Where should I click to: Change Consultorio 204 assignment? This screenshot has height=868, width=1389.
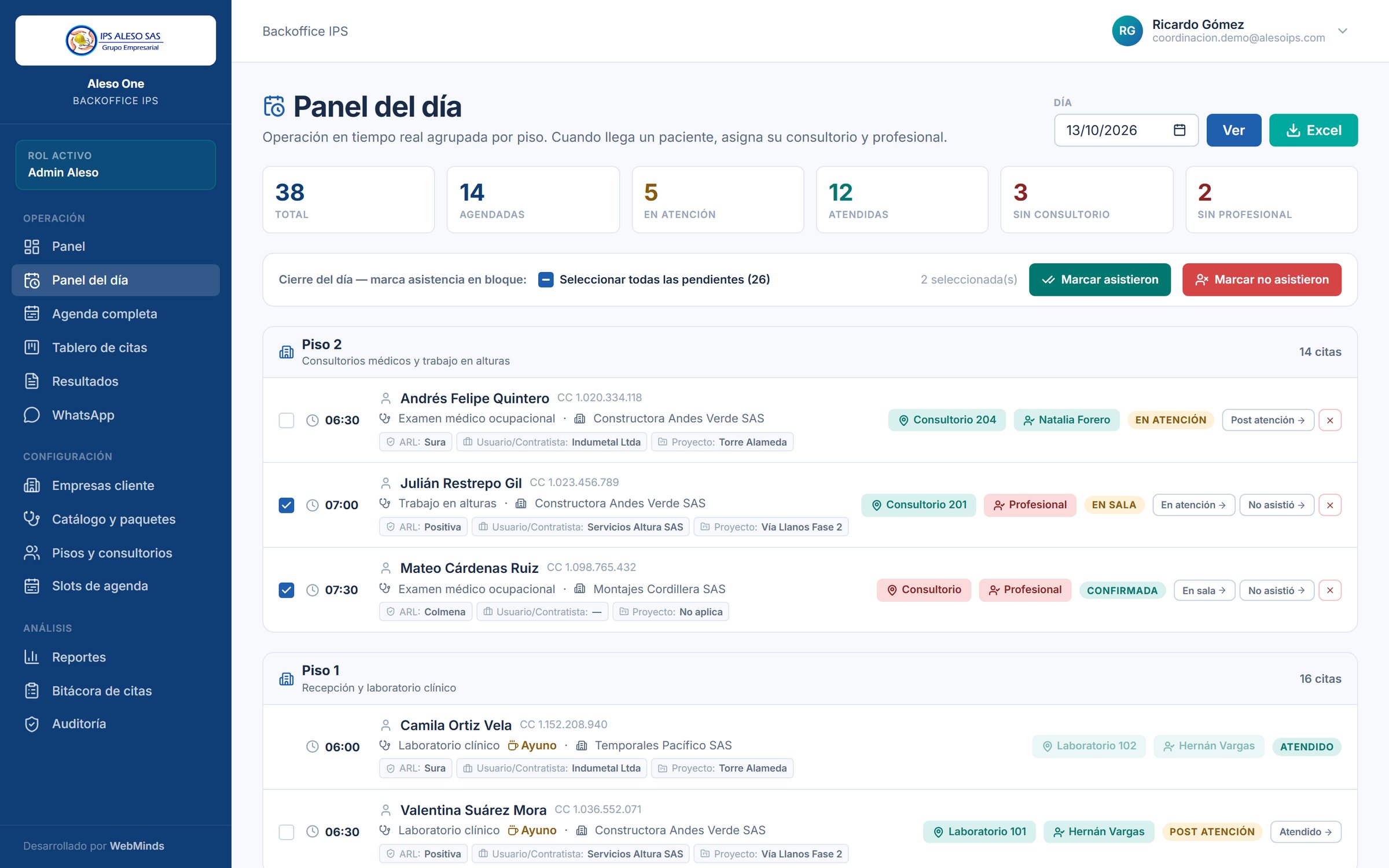pos(947,420)
